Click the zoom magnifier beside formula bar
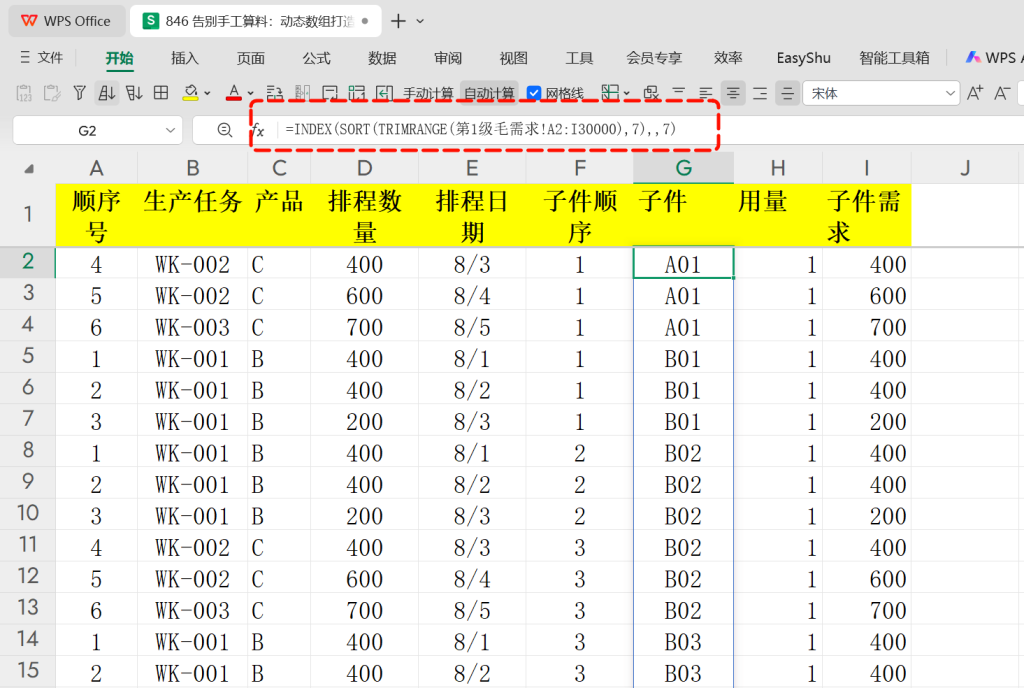 tap(225, 130)
